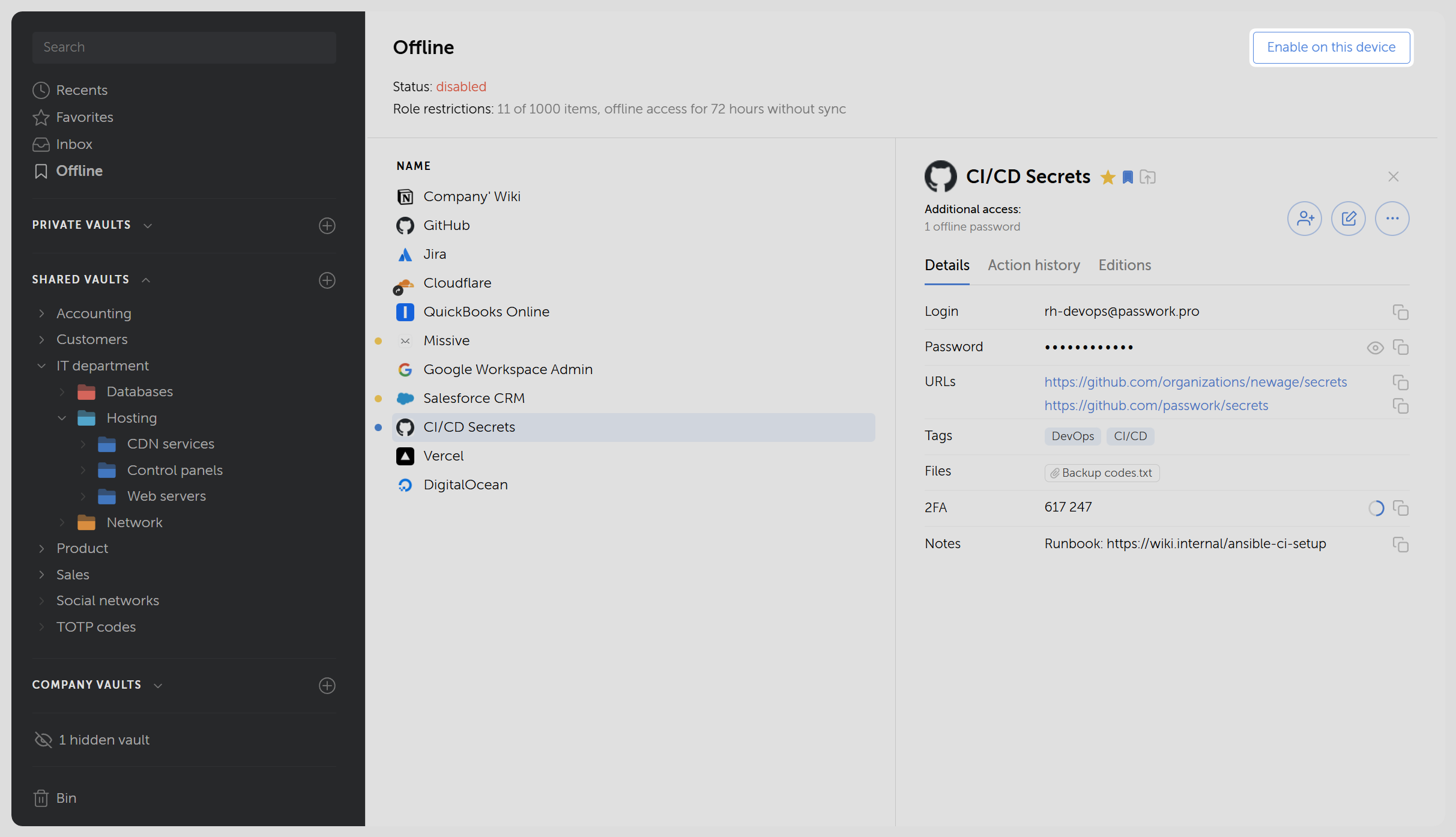This screenshot has width=1456, height=837.
Task: Open the Social networks vault
Action: (x=107, y=600)
